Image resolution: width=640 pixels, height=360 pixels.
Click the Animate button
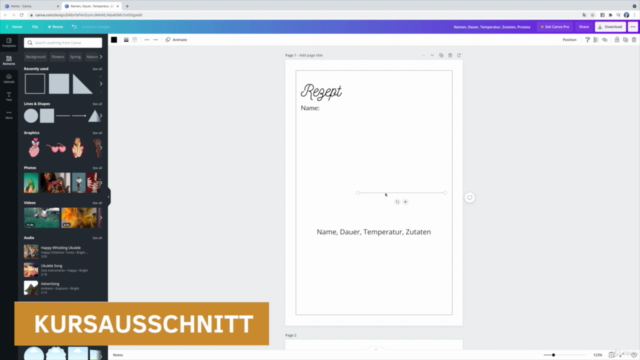click(176, 40)
